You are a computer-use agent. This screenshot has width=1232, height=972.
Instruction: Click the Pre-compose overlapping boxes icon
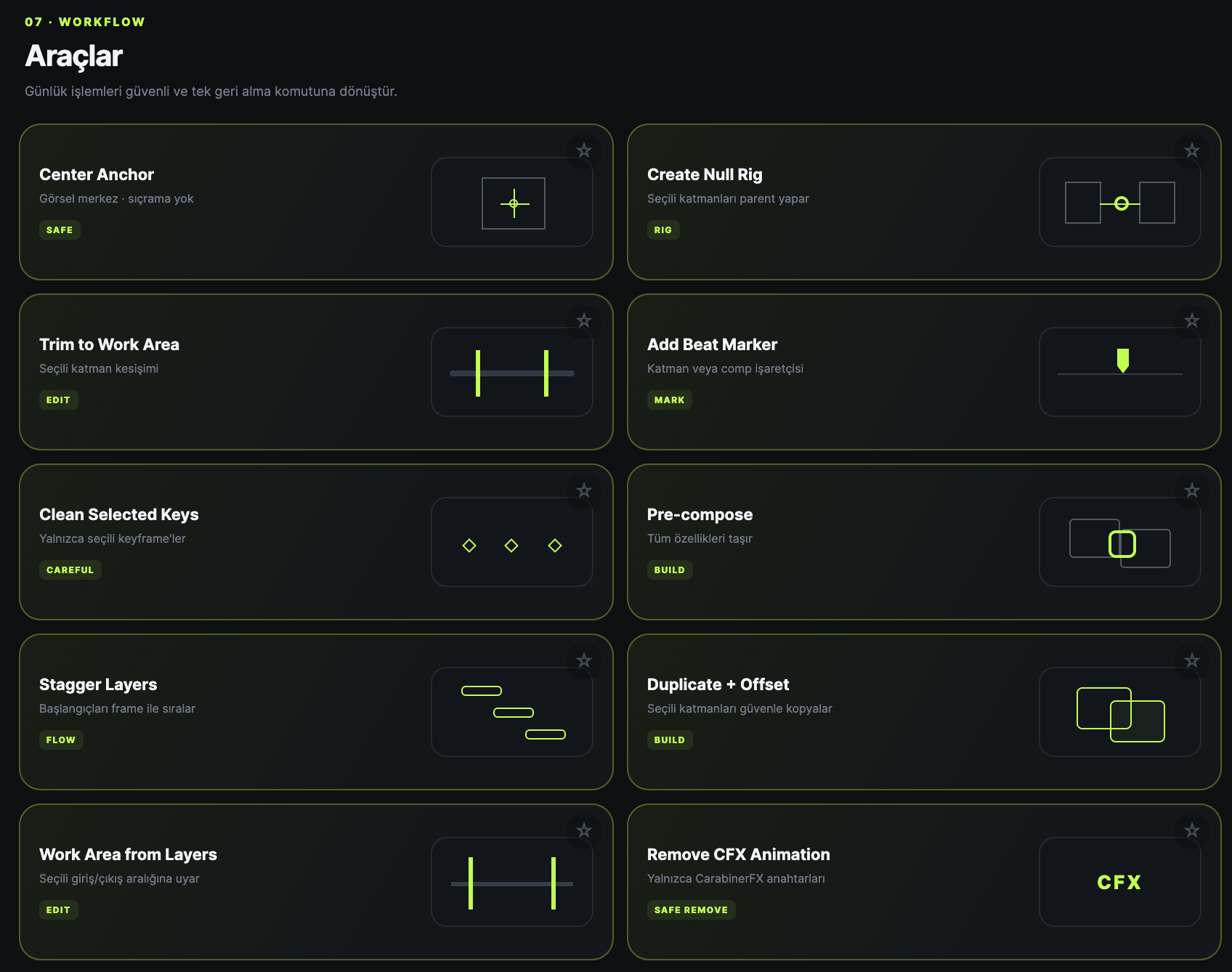point(1120,542)
